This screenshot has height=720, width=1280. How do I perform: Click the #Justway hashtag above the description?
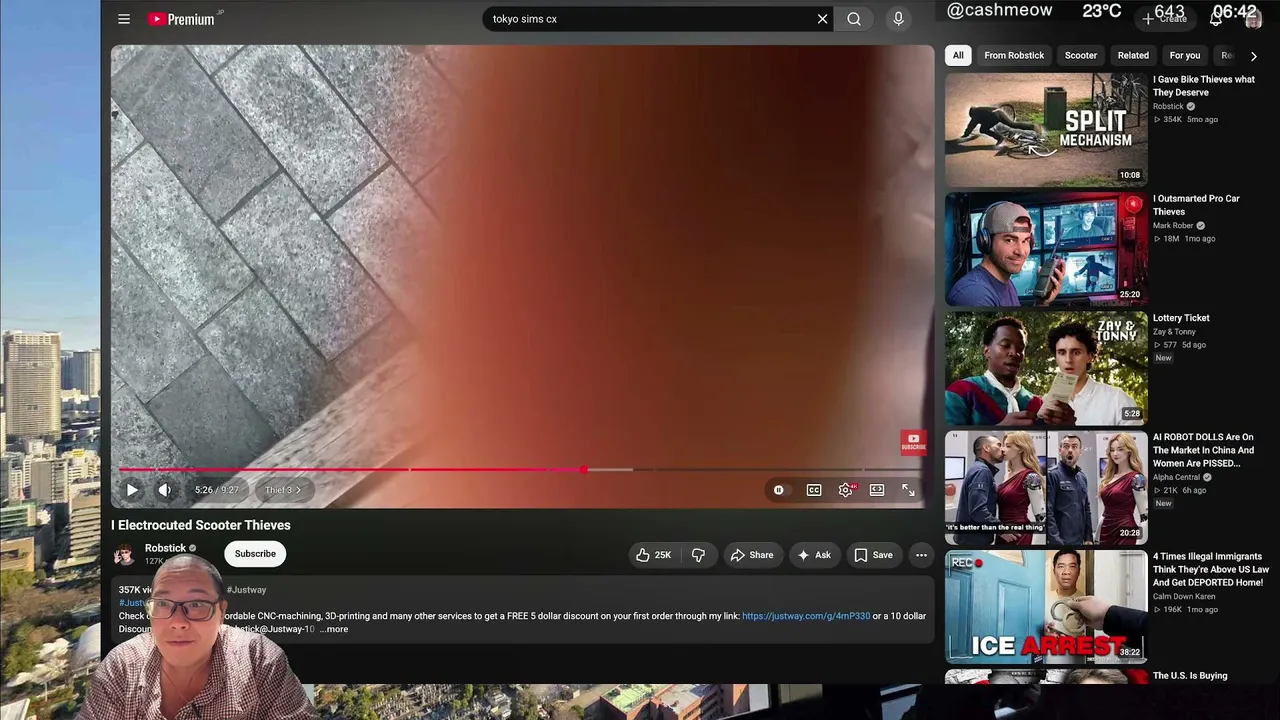click(x=246, y=590)
